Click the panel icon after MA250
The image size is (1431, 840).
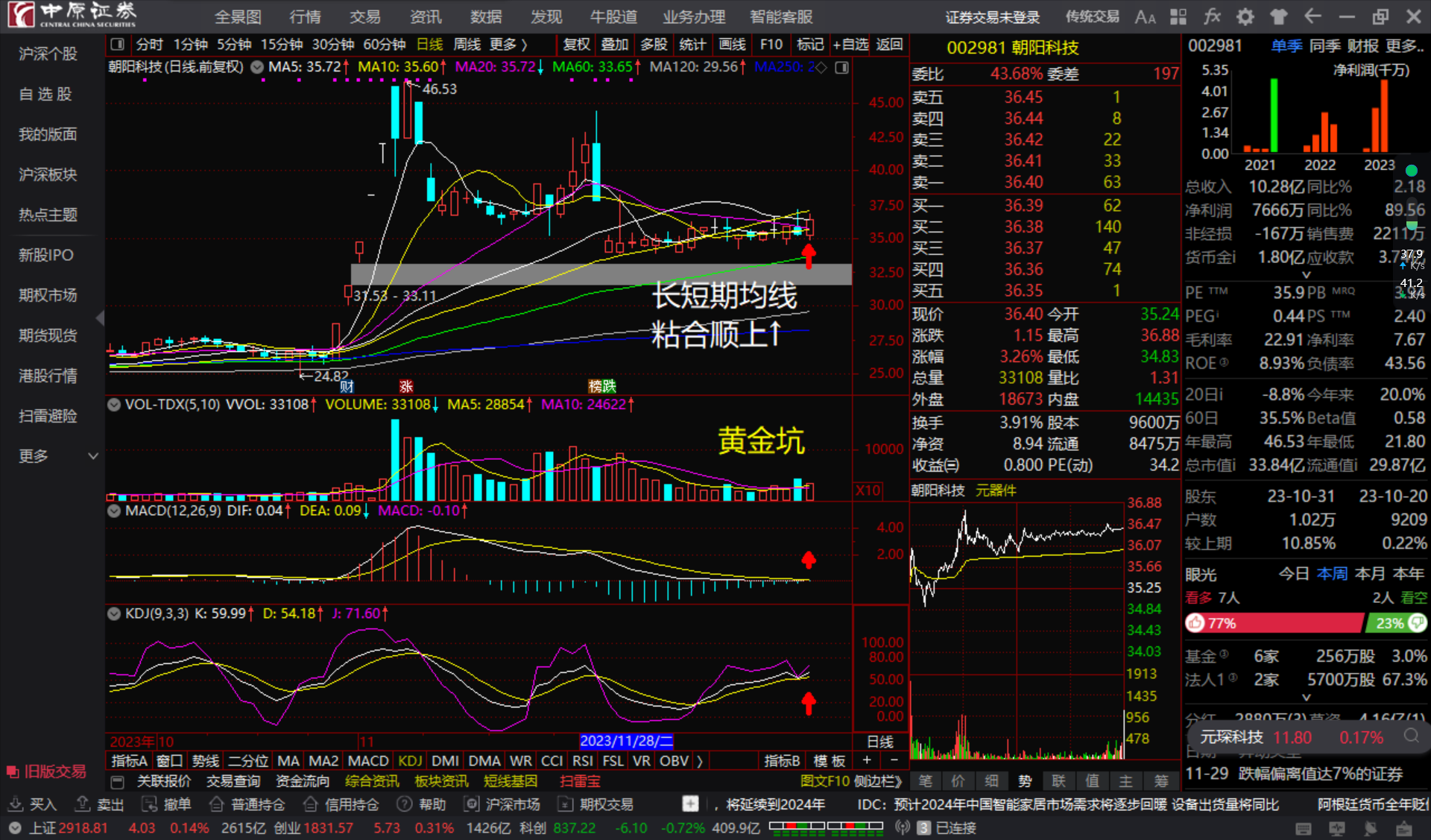tap(841, 68)
